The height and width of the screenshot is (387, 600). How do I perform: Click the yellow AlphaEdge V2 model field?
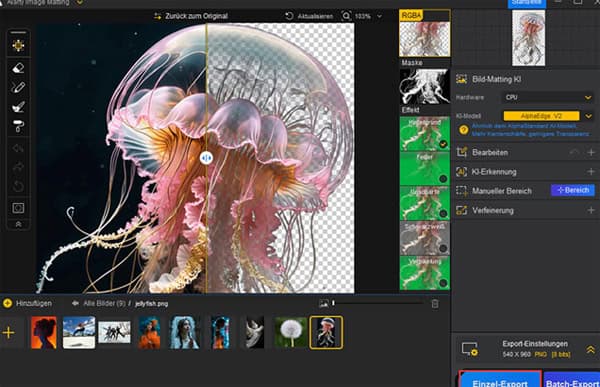pos(541,116)
